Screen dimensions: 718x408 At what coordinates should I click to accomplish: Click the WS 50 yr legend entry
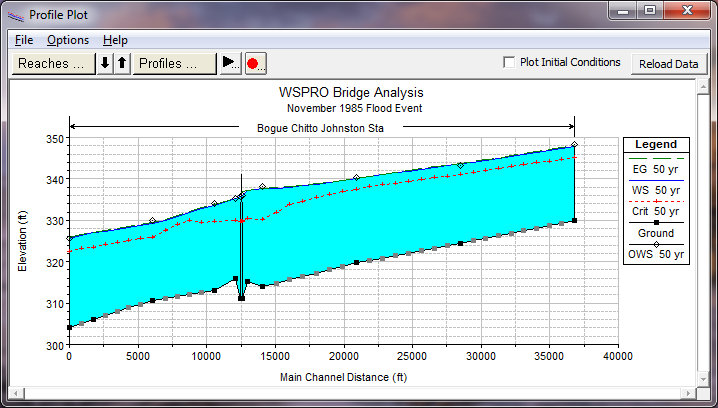pos(658,190)
